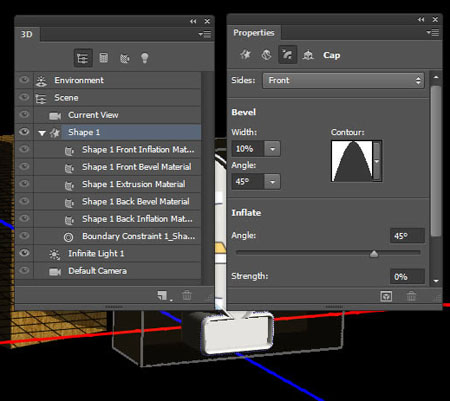Switch to the 3D panel tab
This screenshot has height=401, width=450.
click(x=27, y=34)
